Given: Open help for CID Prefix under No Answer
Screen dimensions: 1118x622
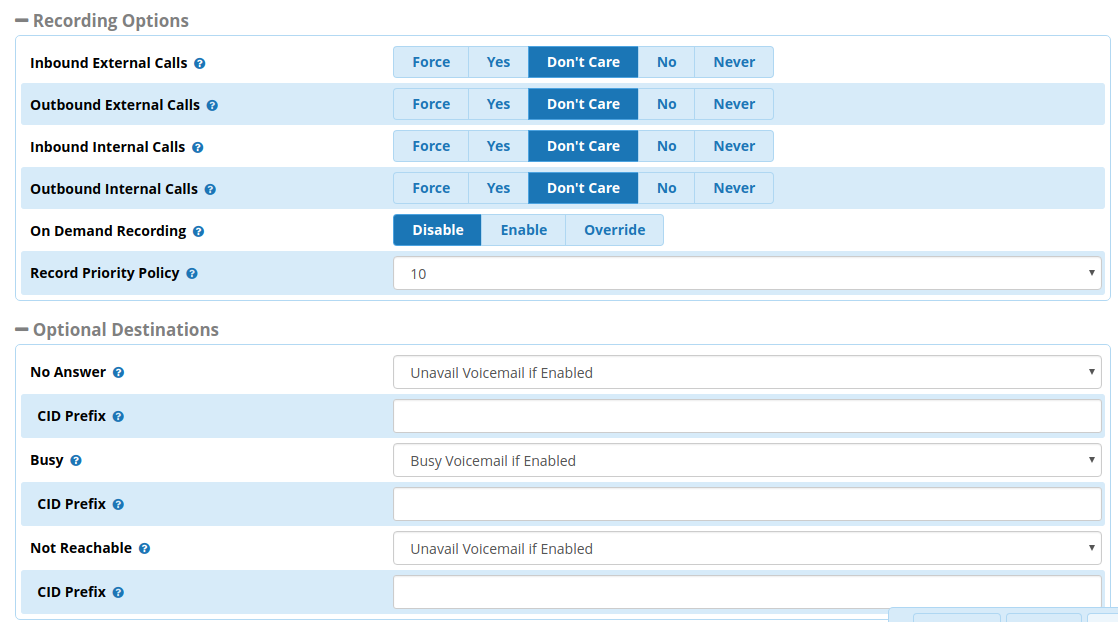Looking at the screenshot, I should (x=118, y=417).
